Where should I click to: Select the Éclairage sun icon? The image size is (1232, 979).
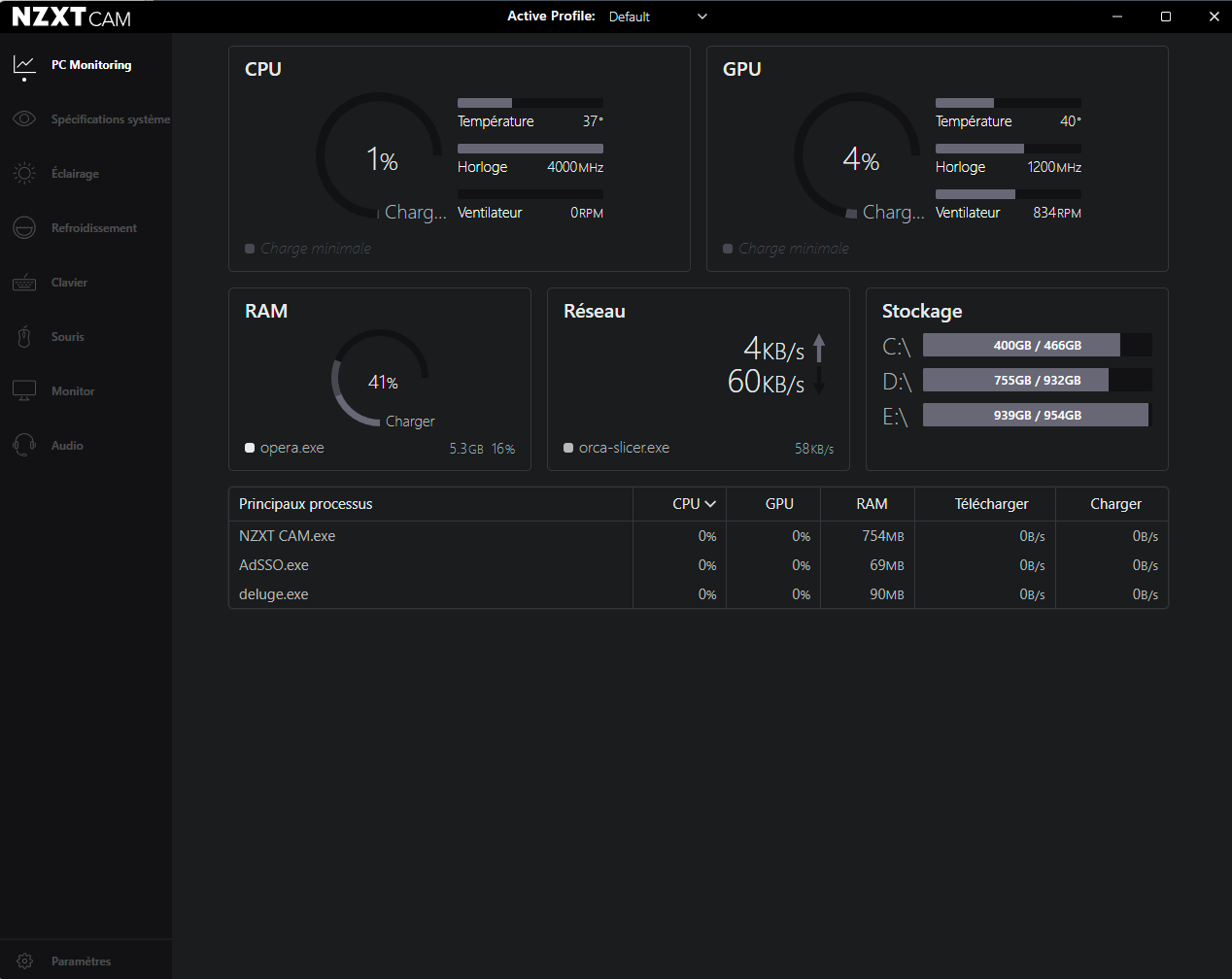24,174
